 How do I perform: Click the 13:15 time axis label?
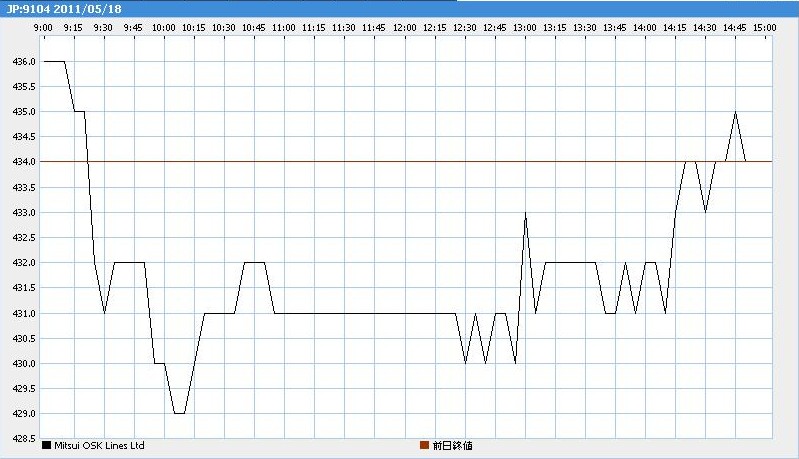(555, 28)
